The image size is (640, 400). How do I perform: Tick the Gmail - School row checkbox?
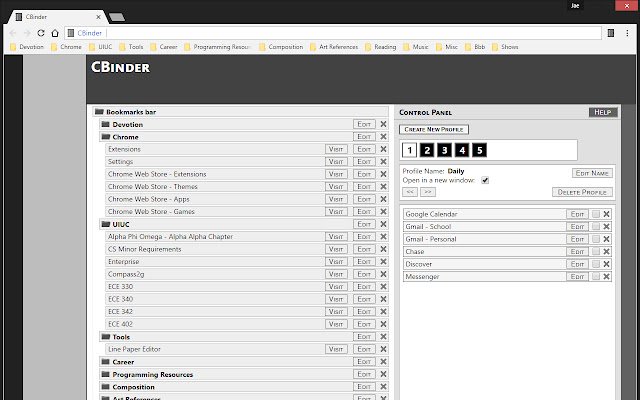[596, 227]
